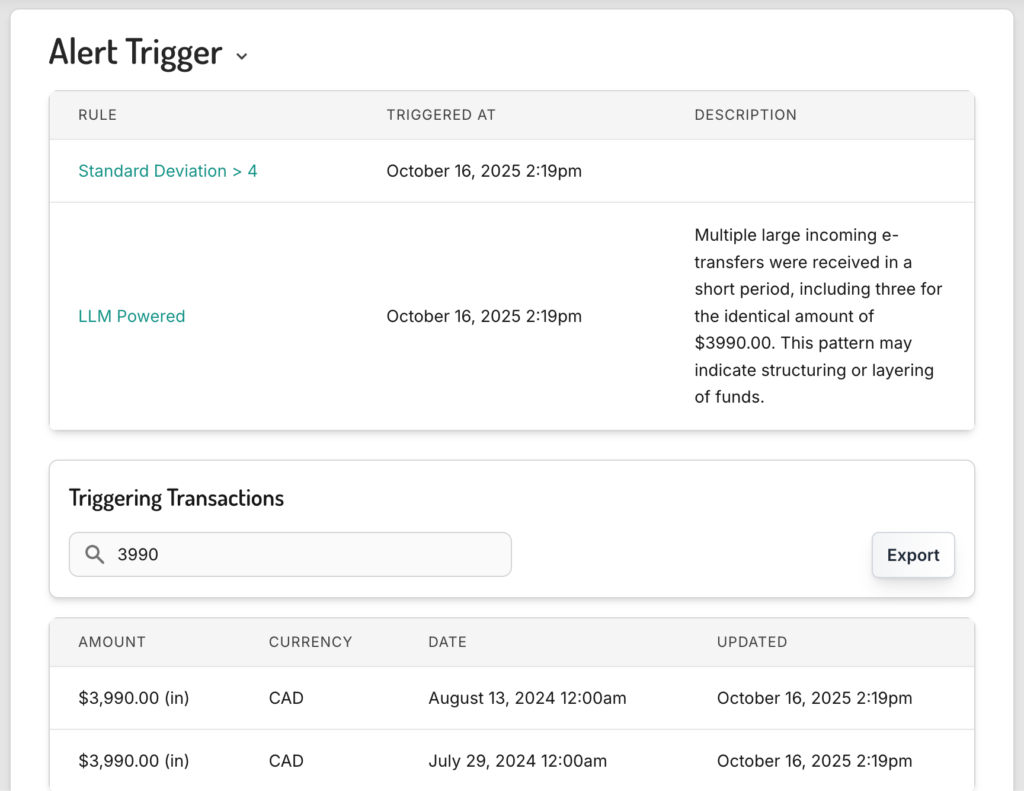This screenshot has height=791, width=1024.
Task: Sort by the UPDATED column header
Action: [751, 642]
